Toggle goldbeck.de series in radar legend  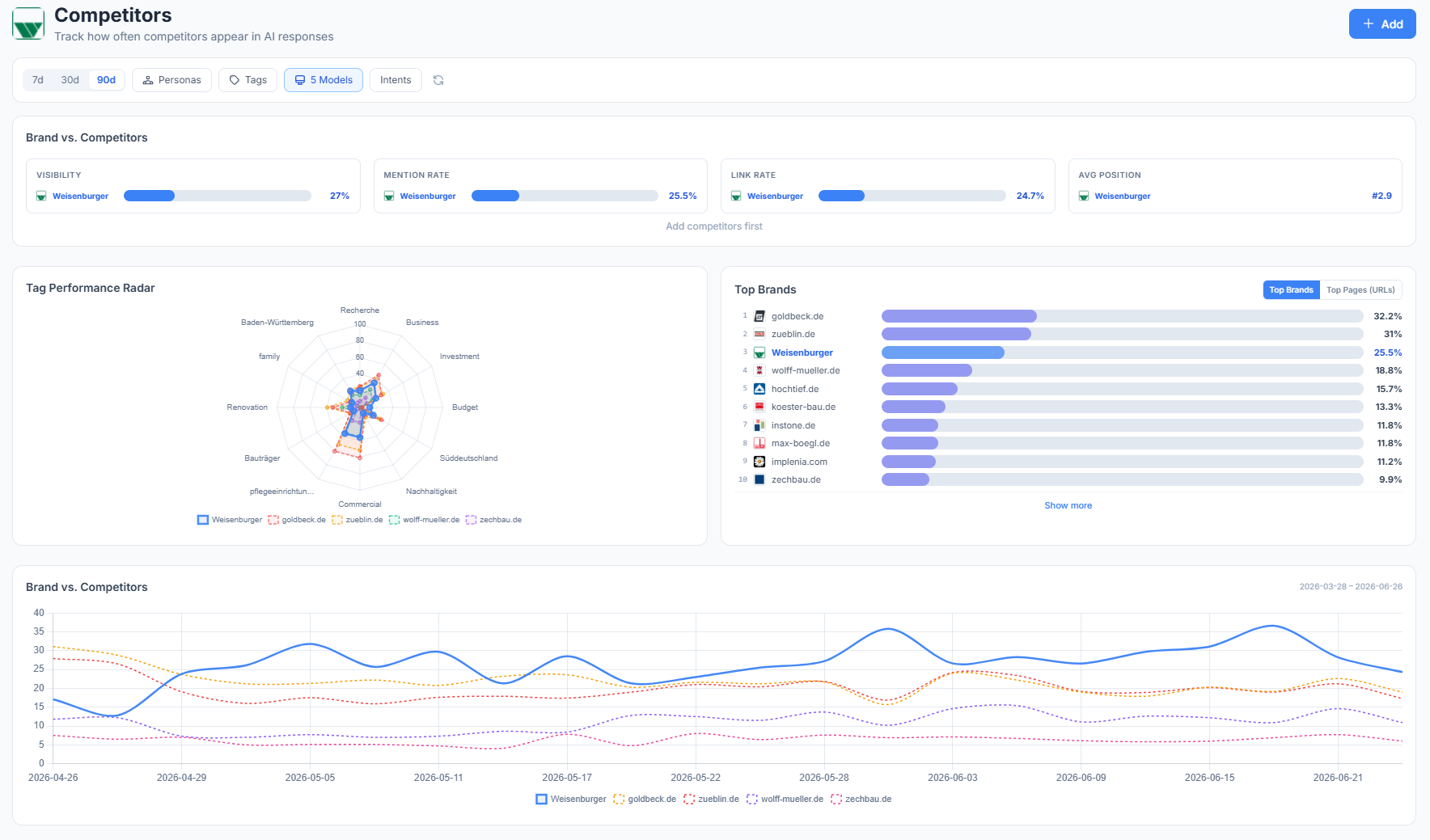[297, 520]
